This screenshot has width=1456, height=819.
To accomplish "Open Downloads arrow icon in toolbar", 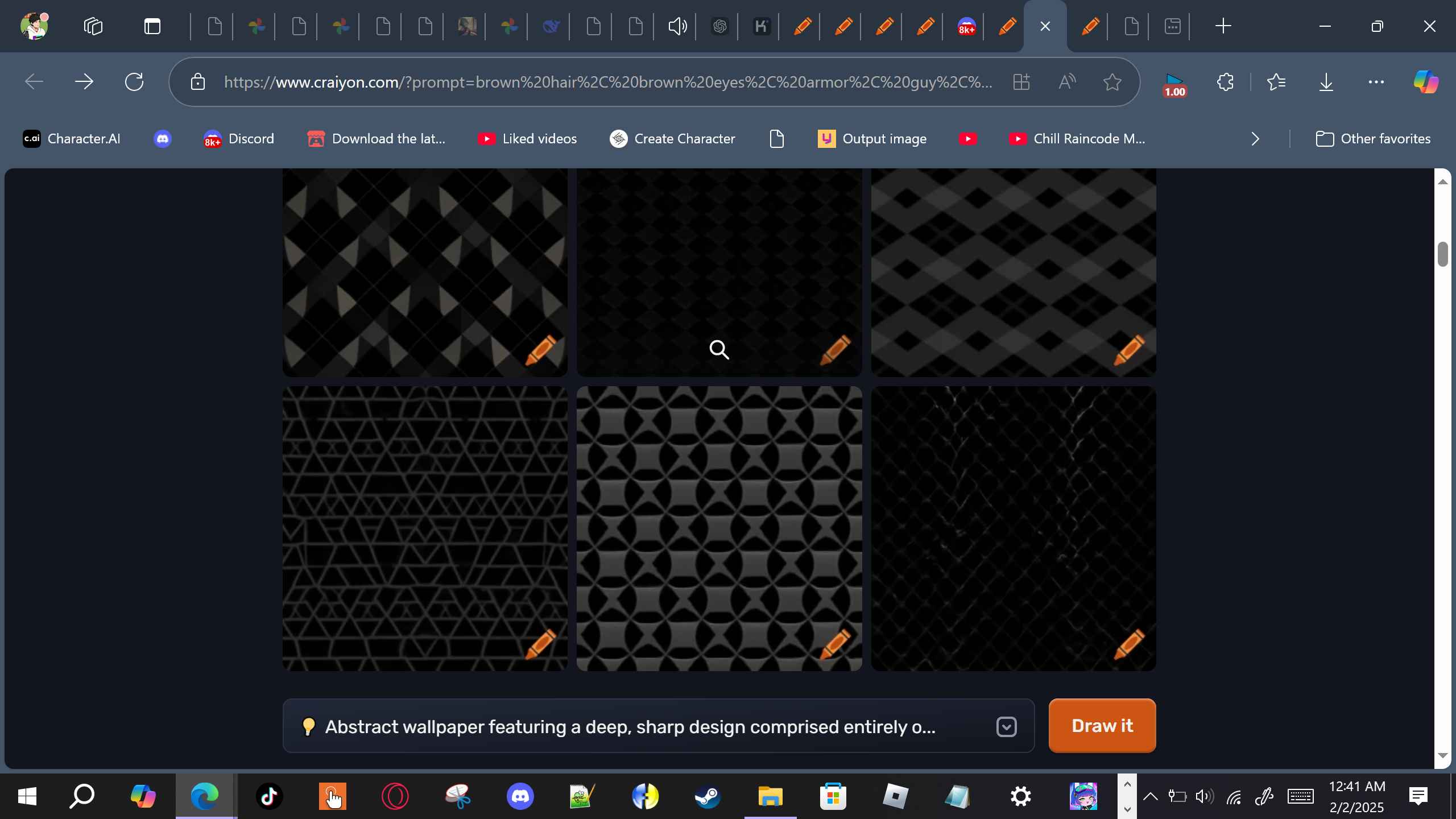I will (x=1326, y=82).
